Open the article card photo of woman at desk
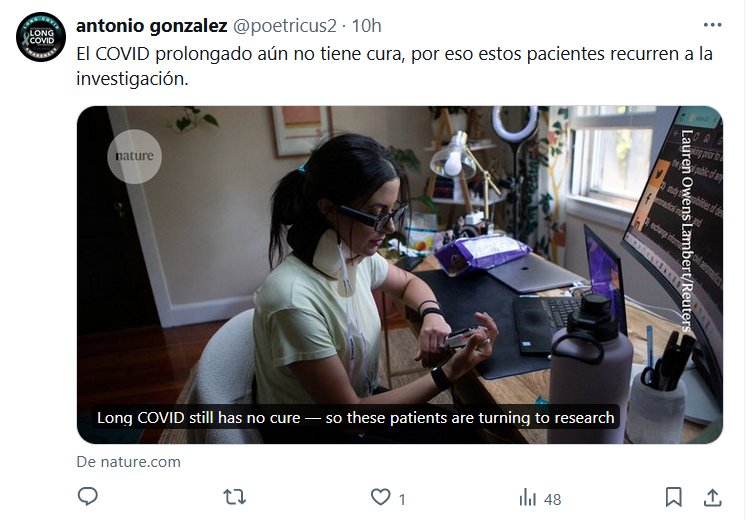 coord(400,275)
